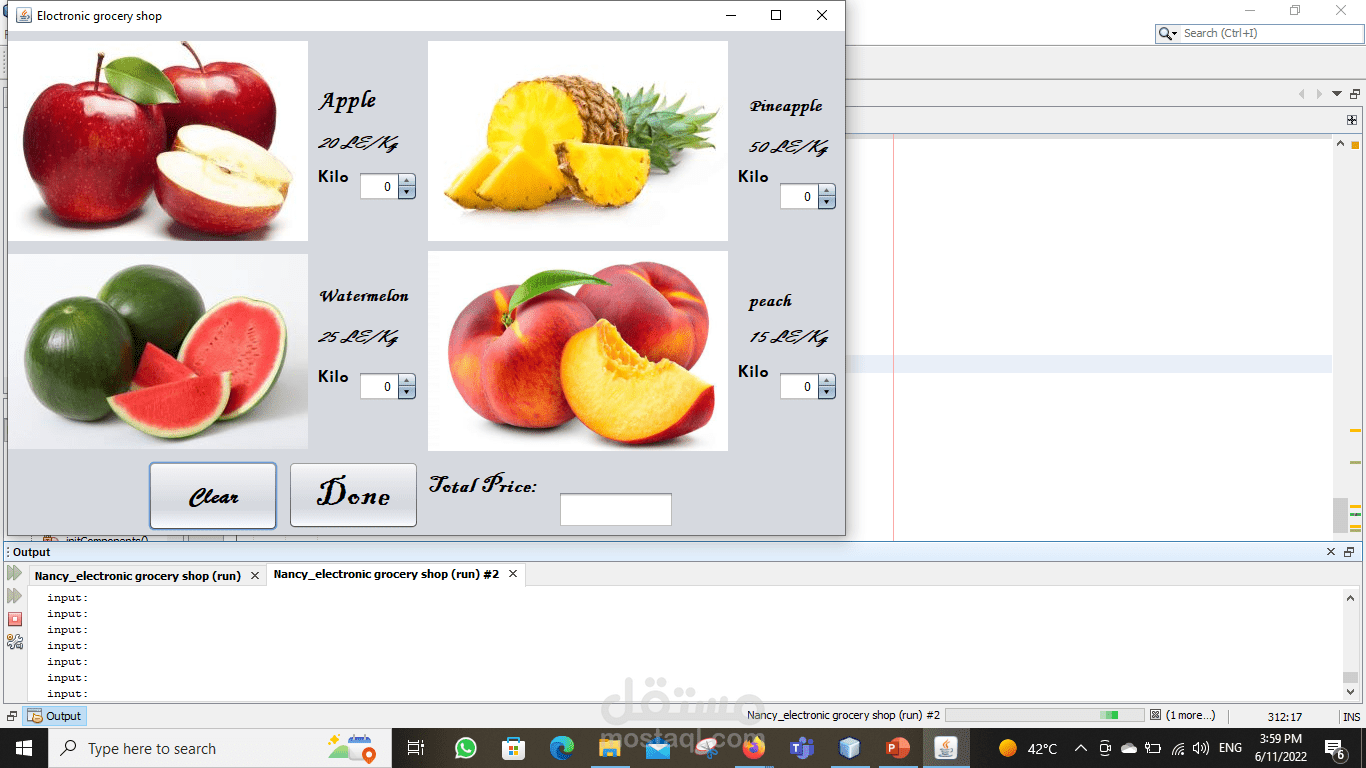Open the Windows Start menu

pos(24,748)
